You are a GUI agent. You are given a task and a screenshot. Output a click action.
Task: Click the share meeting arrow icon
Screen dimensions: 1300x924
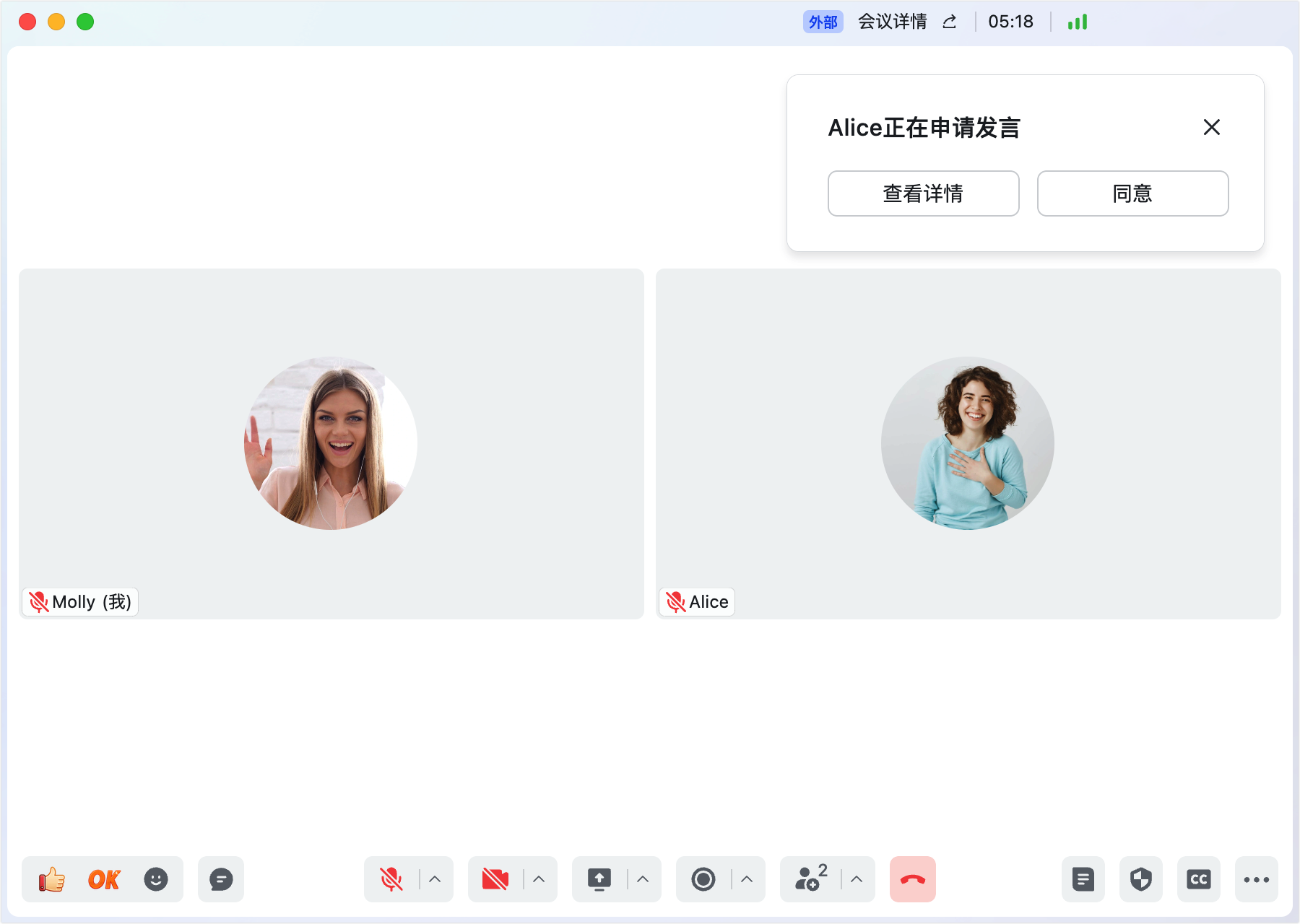[x=950, y=22]
